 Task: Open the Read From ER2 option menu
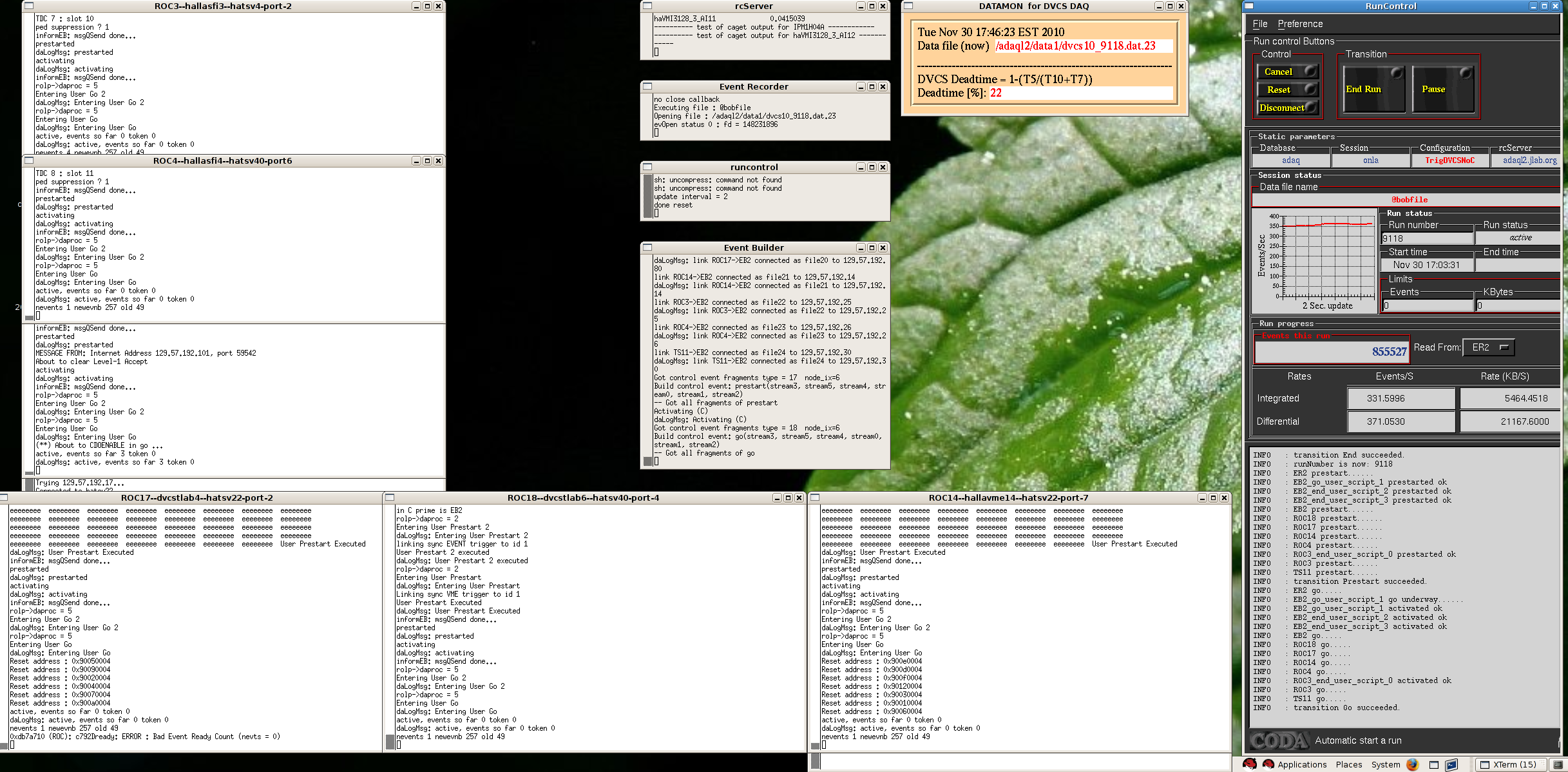tap(1489, 347)
